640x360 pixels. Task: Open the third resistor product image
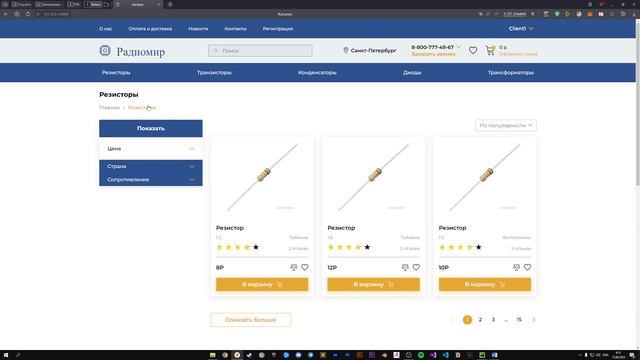[x=485, y=178]
